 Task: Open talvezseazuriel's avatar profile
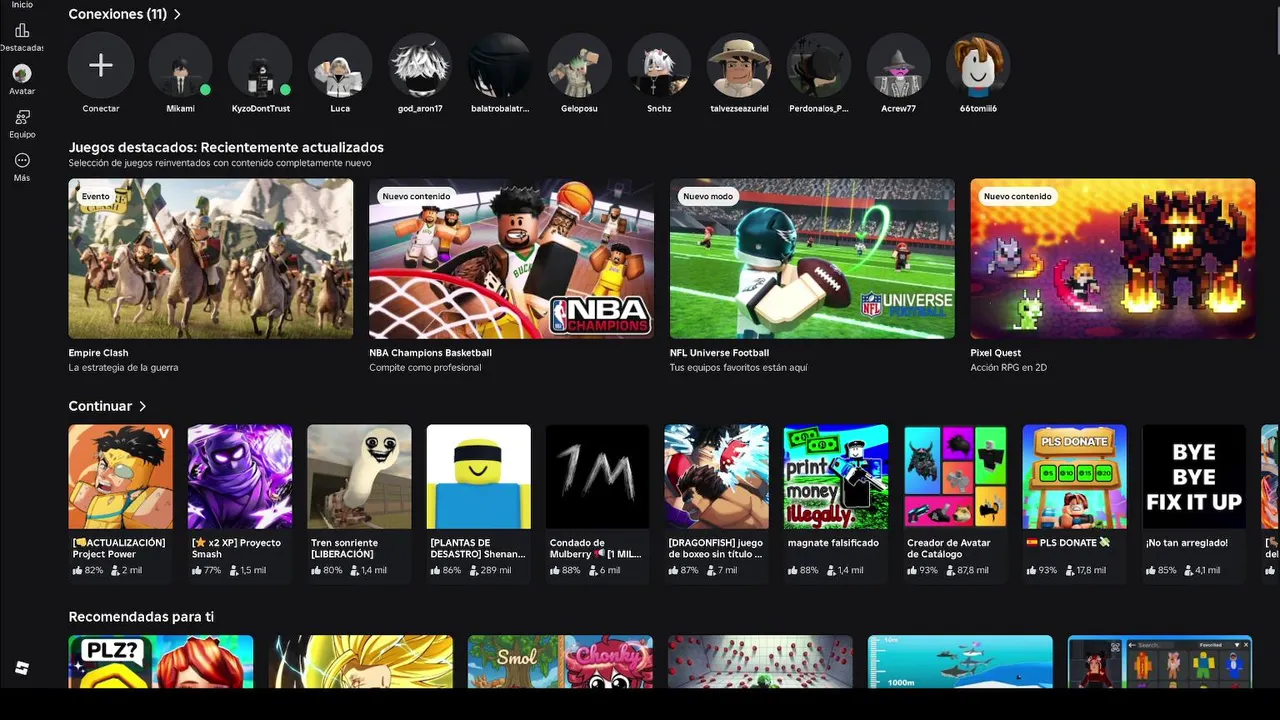click(739, 65)
